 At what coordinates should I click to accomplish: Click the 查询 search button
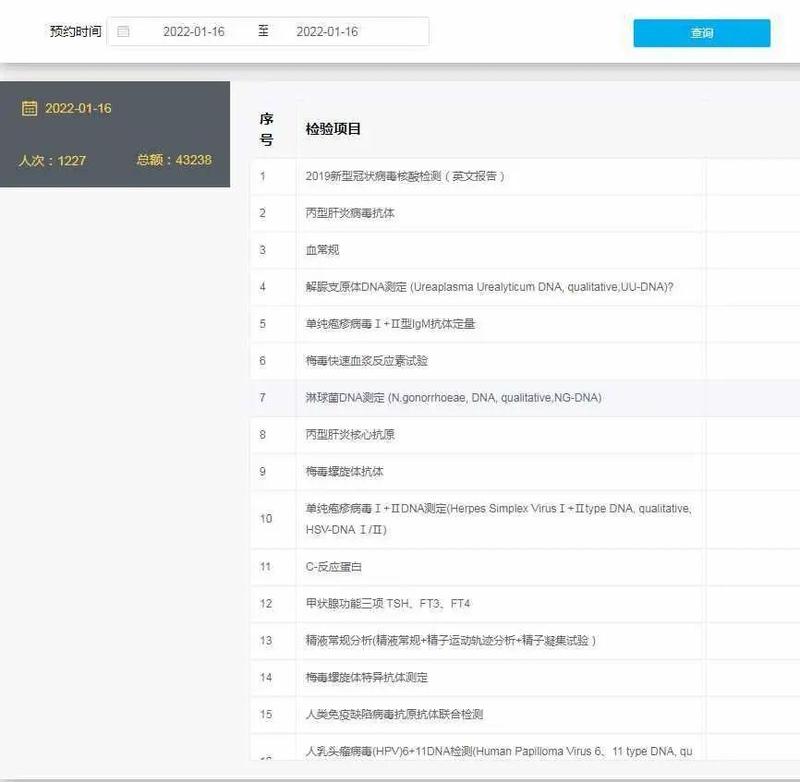tap(701, 33)
